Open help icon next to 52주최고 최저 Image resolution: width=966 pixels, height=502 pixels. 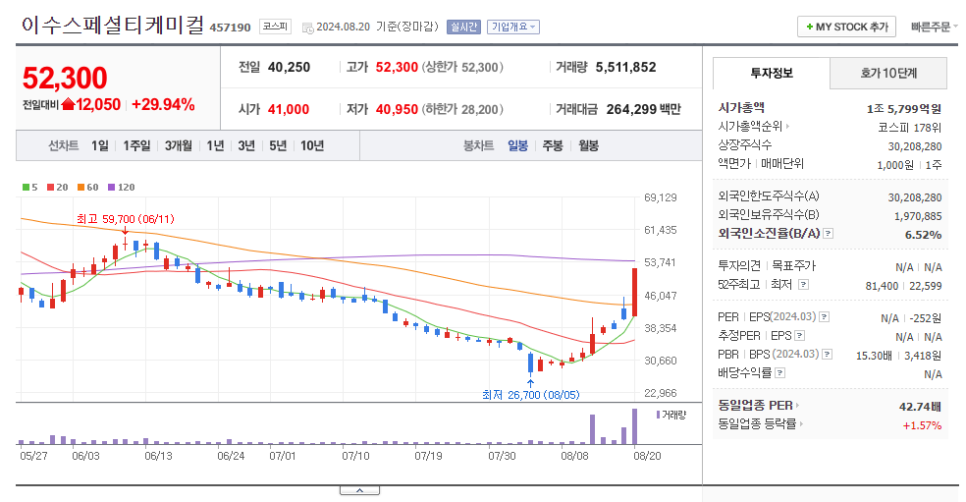tap(803, 284)
